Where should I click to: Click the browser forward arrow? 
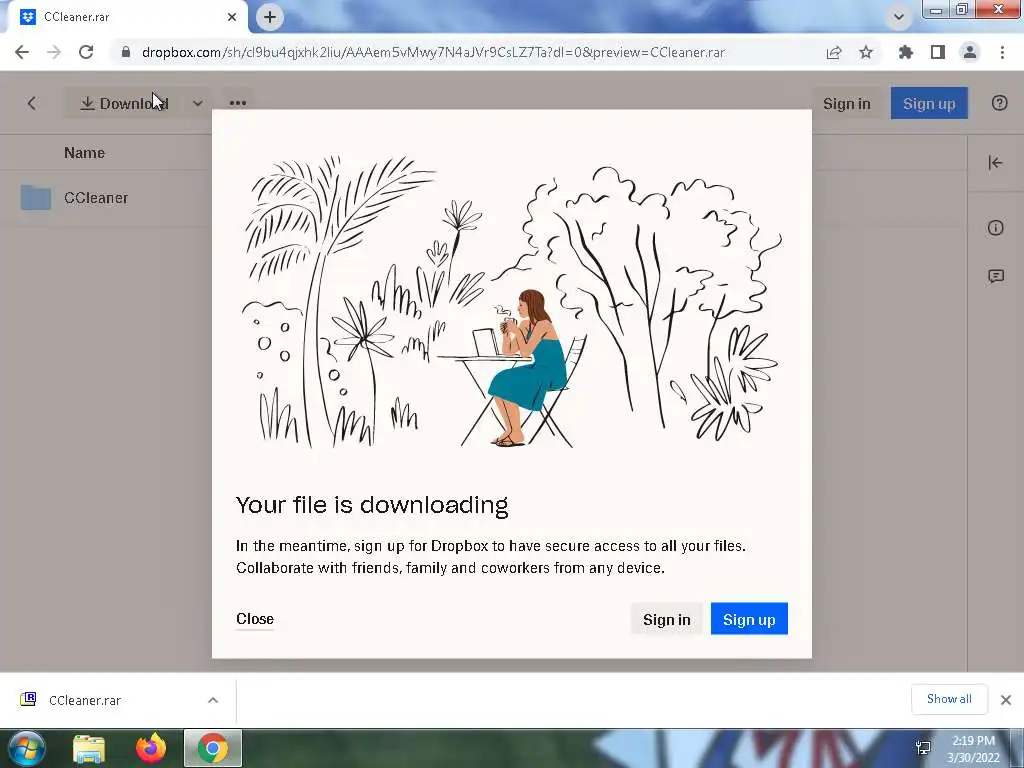point(54,52)
